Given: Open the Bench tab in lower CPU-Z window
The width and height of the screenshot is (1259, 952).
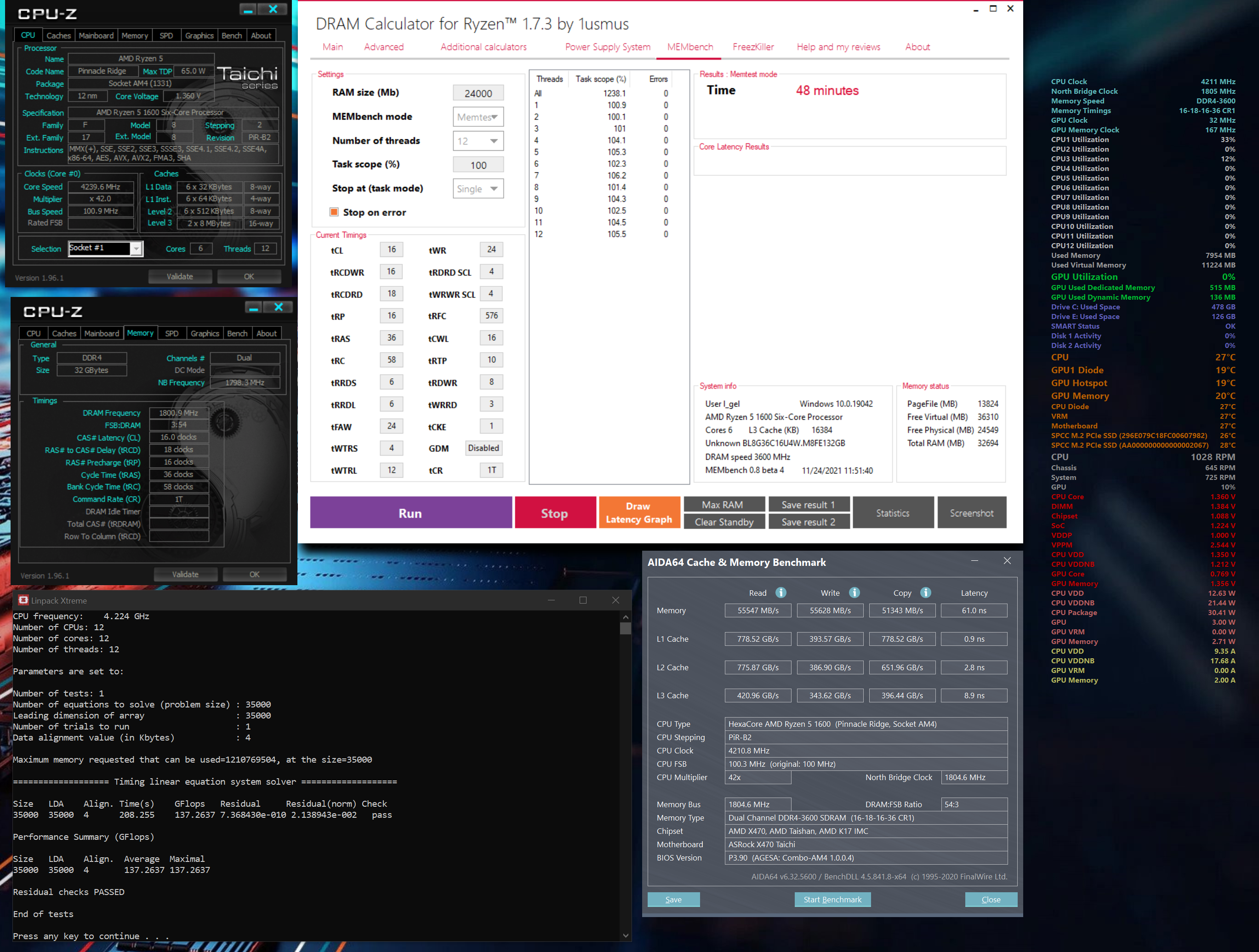Looking at the screenshot, I should (237, 333).
